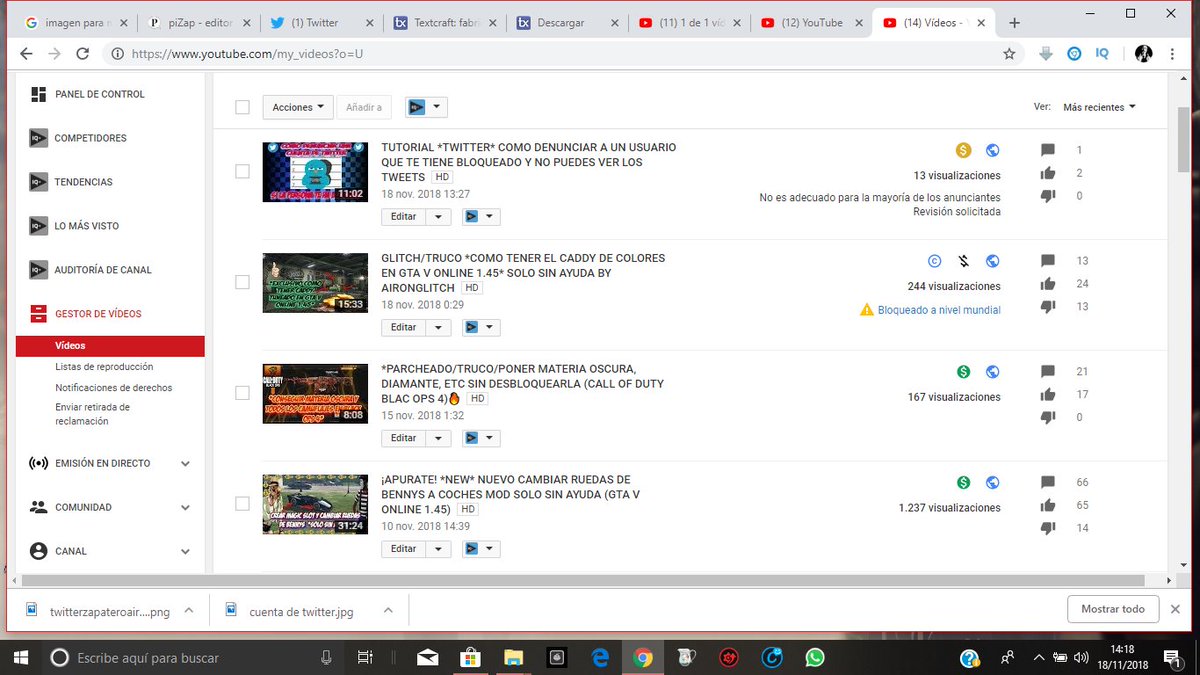The width and height of the screenshot is (1200, 675).
Task: Open the ¡APURATE! Bennys ruedas video title
Action: [510, 494]
